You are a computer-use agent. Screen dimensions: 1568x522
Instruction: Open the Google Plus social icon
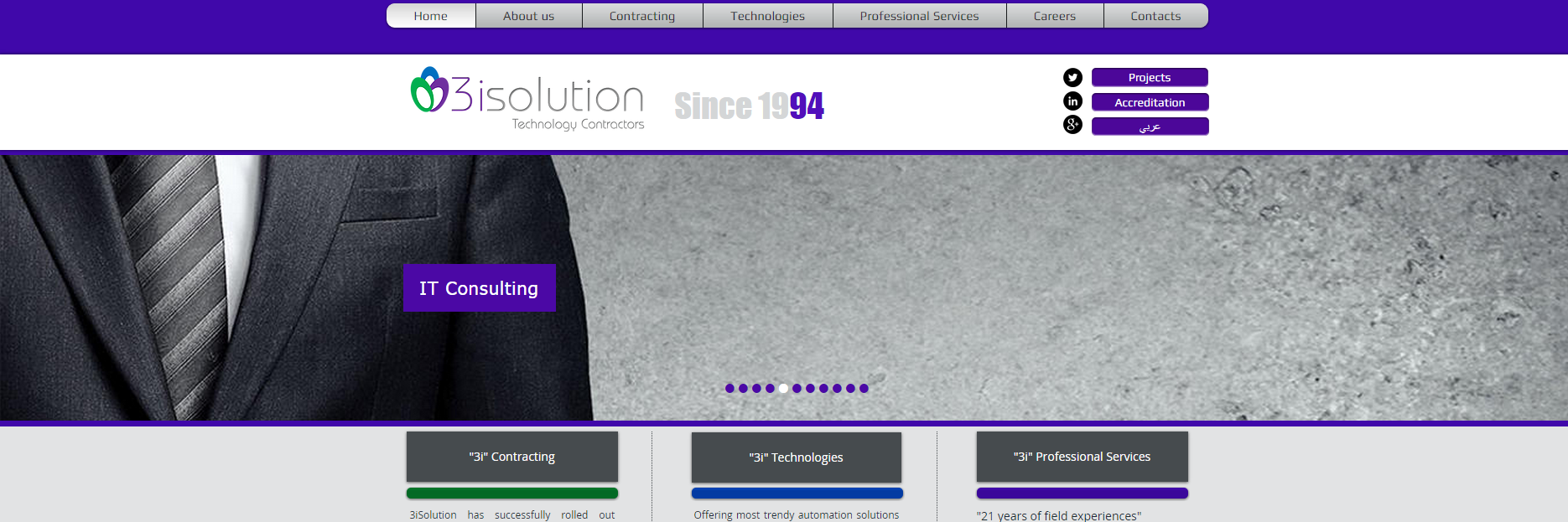(1072, 125)
